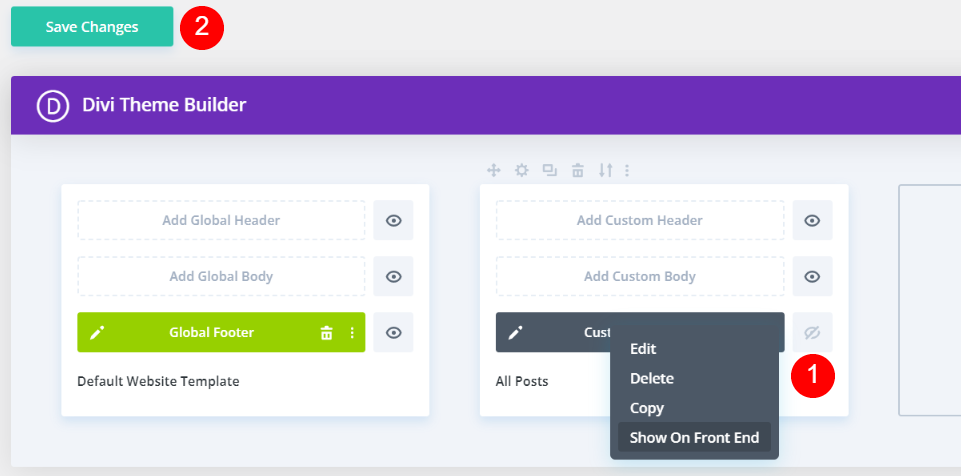
Task: Delete Global Footer with its trash icon
Action: pos(327,333)
